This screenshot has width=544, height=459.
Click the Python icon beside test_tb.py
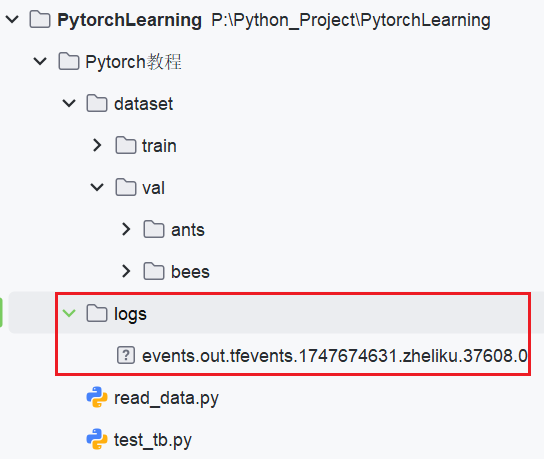tap(97, 439)
